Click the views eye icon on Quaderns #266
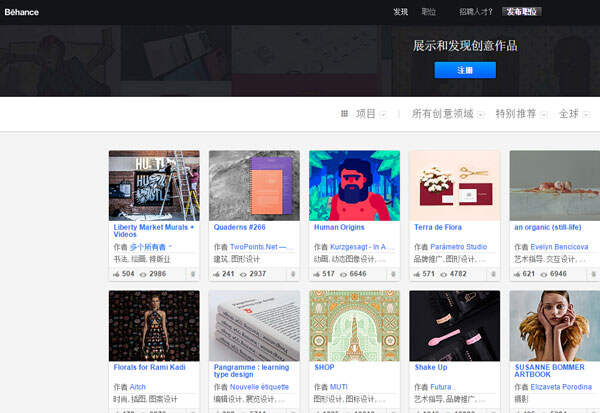This screenshot has height=413, width=600. click(x=244, y=273)
